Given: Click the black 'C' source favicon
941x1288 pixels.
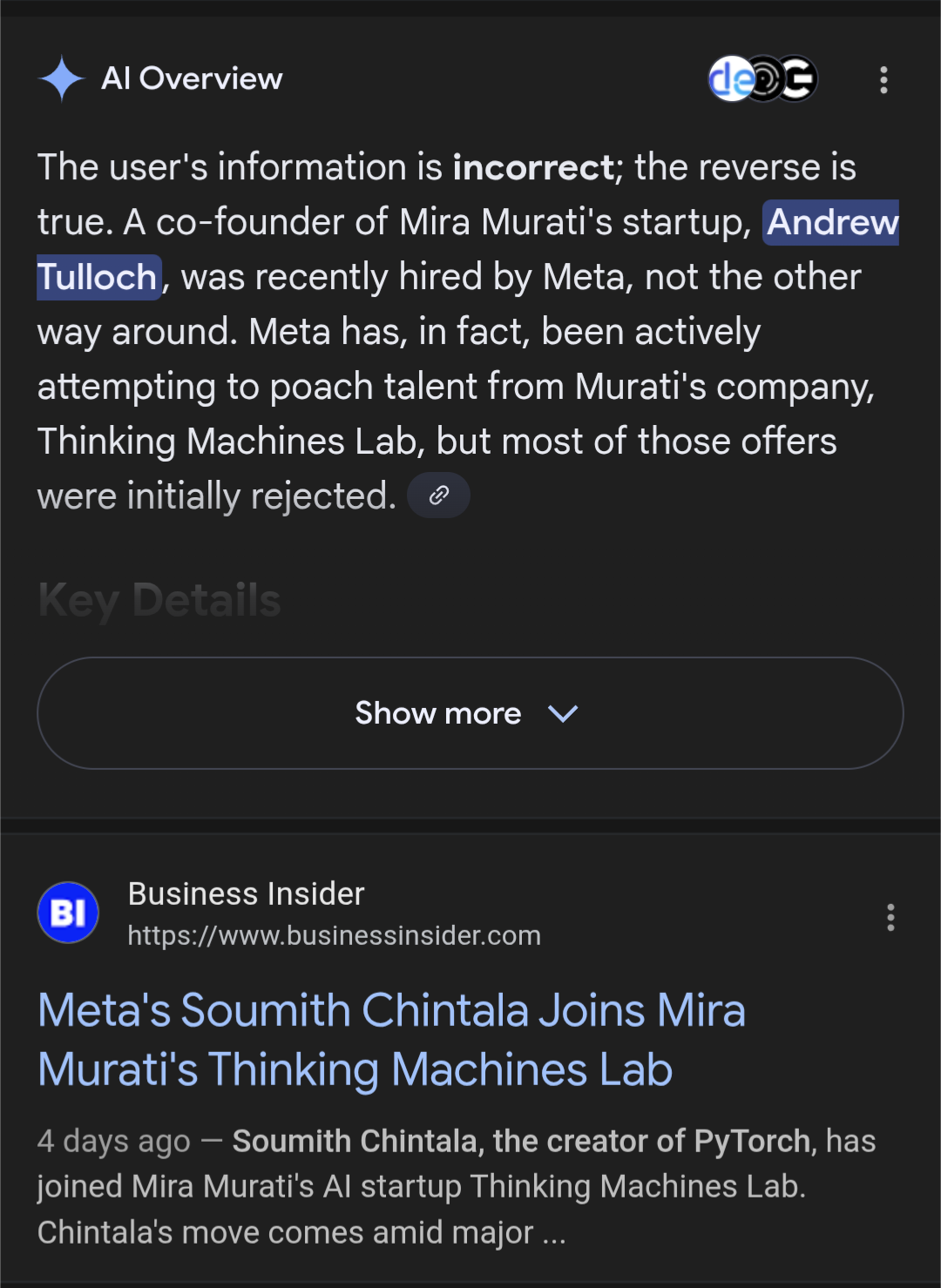Looking at the screenshot, I should click(799, 79).
